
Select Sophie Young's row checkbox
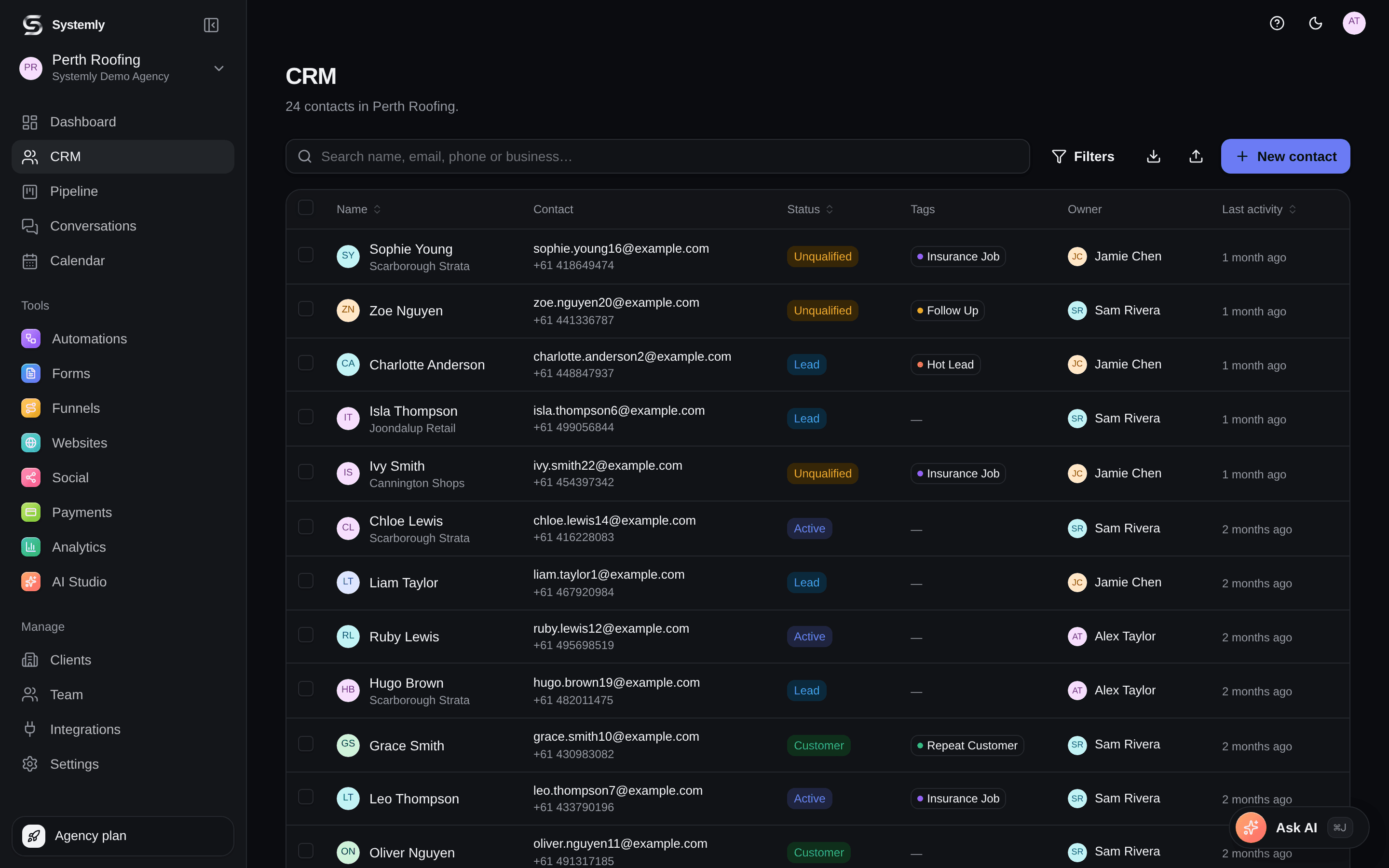305,254
